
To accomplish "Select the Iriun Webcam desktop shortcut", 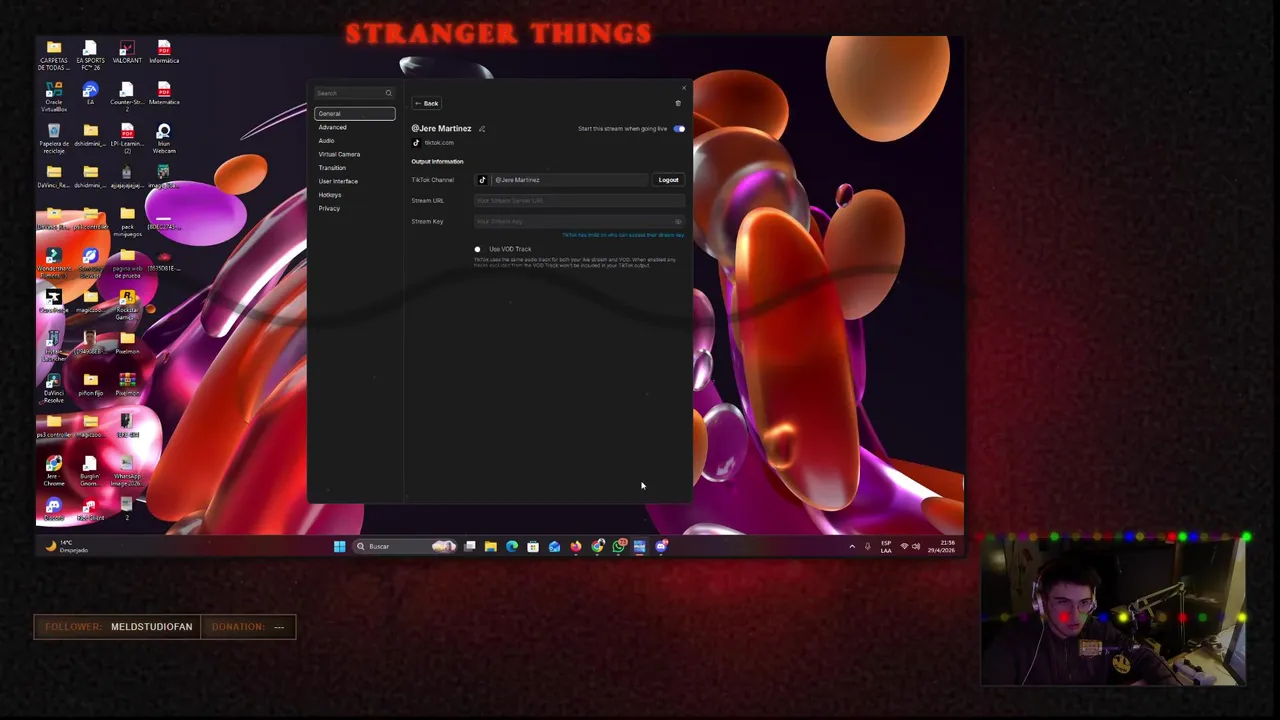I will [x=164, y=138].
